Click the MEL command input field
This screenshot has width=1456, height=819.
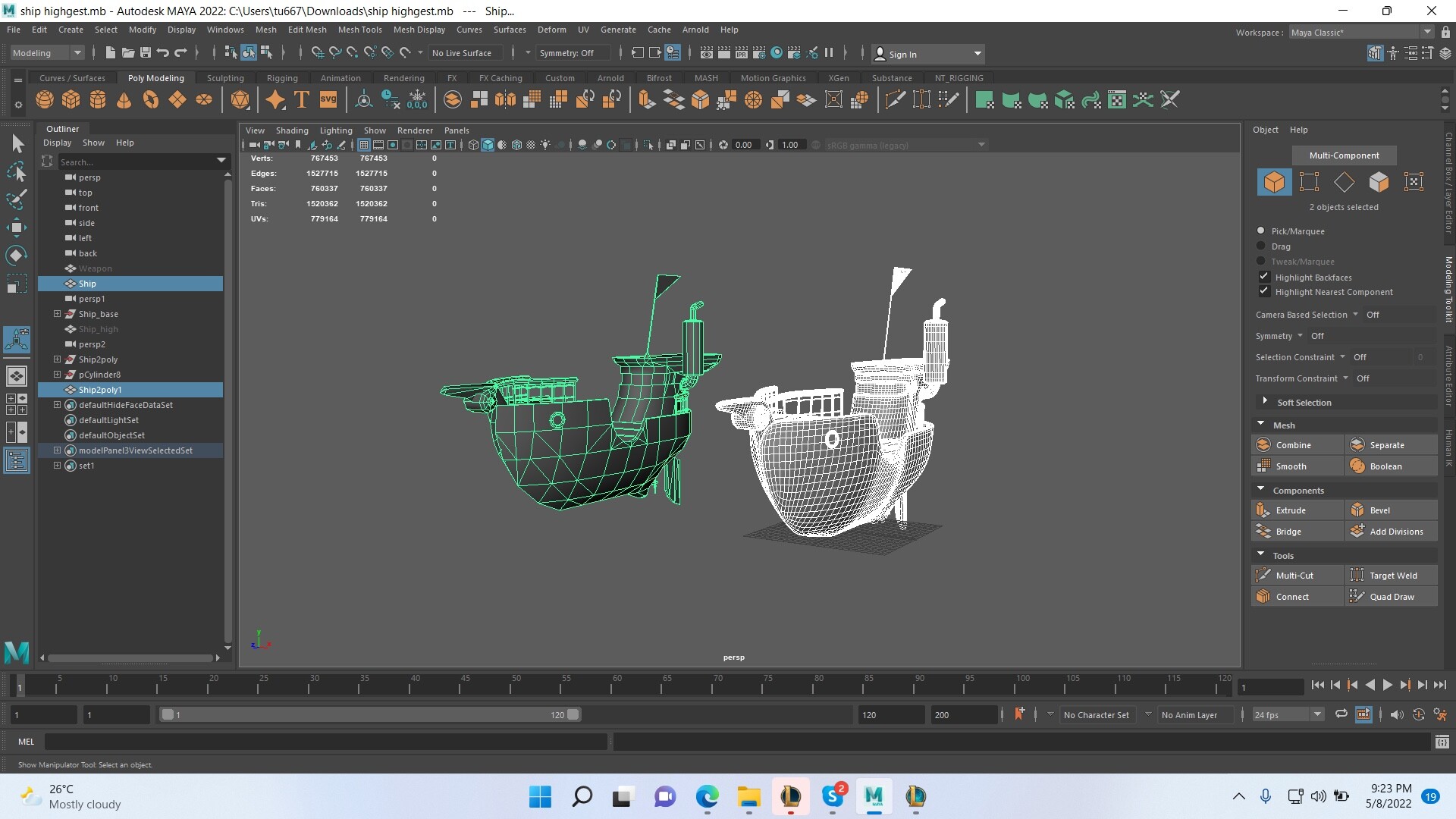[x=326, y=742]
